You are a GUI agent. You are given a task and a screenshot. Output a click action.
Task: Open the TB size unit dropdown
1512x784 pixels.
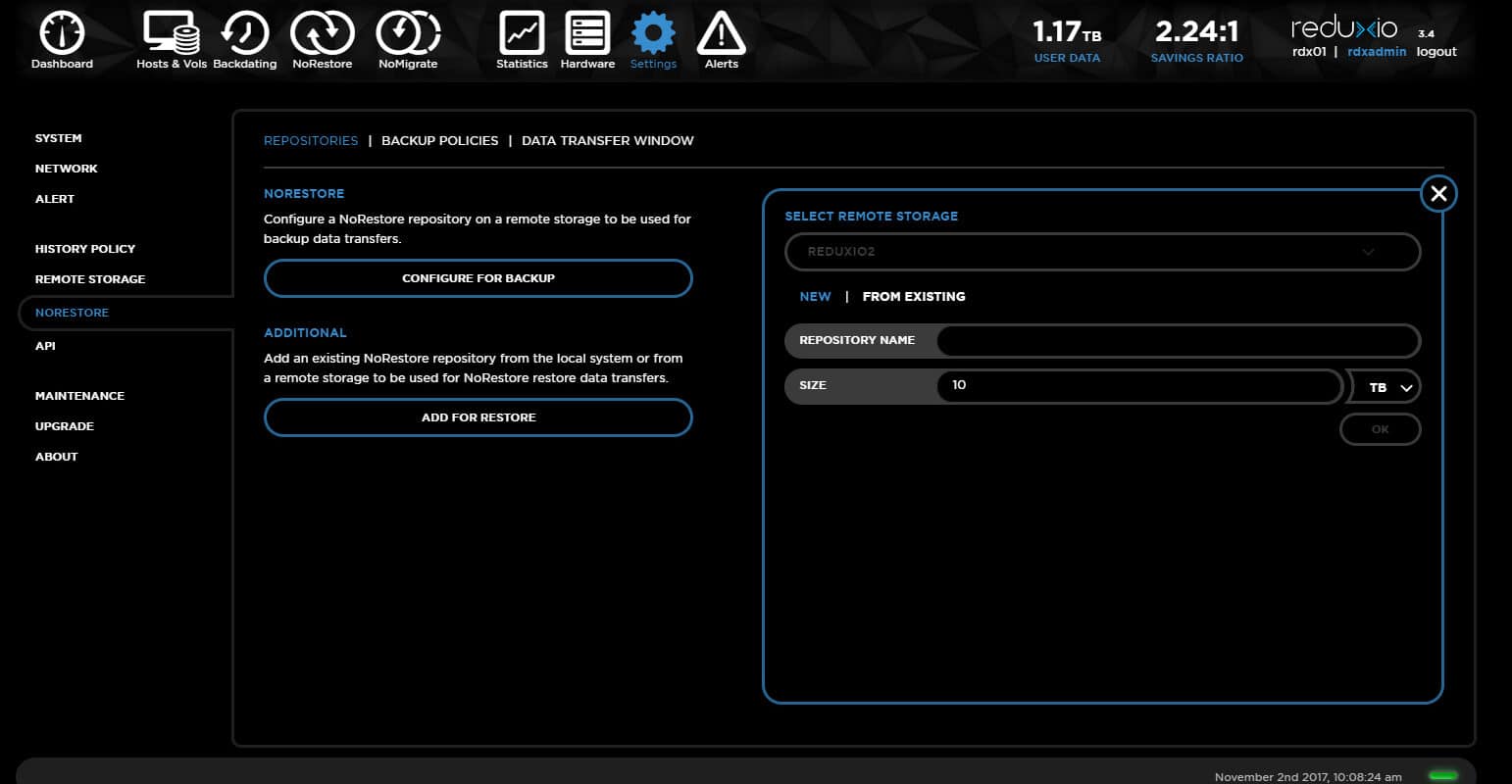pos(1384,387)
